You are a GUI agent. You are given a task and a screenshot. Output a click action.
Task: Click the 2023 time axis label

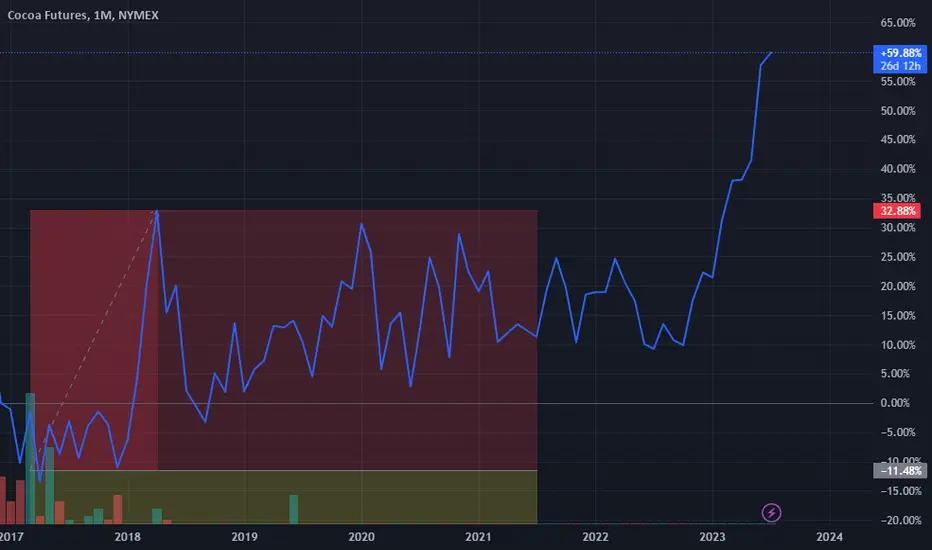[712, 537]
